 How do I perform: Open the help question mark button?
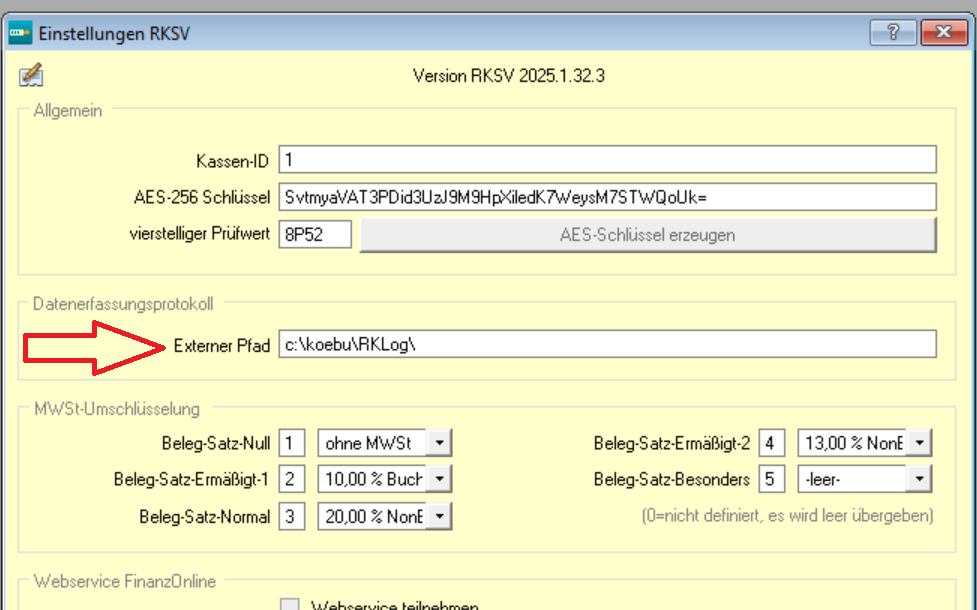click(893, 32)
